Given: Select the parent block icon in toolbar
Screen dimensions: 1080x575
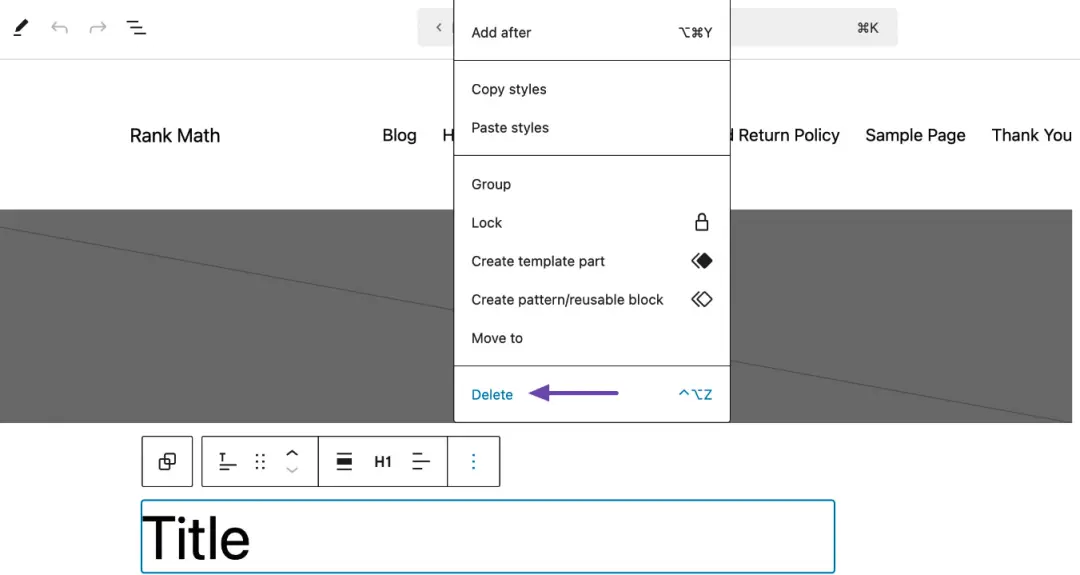Looking at the screenshot, I should click(x=167, y=461).
